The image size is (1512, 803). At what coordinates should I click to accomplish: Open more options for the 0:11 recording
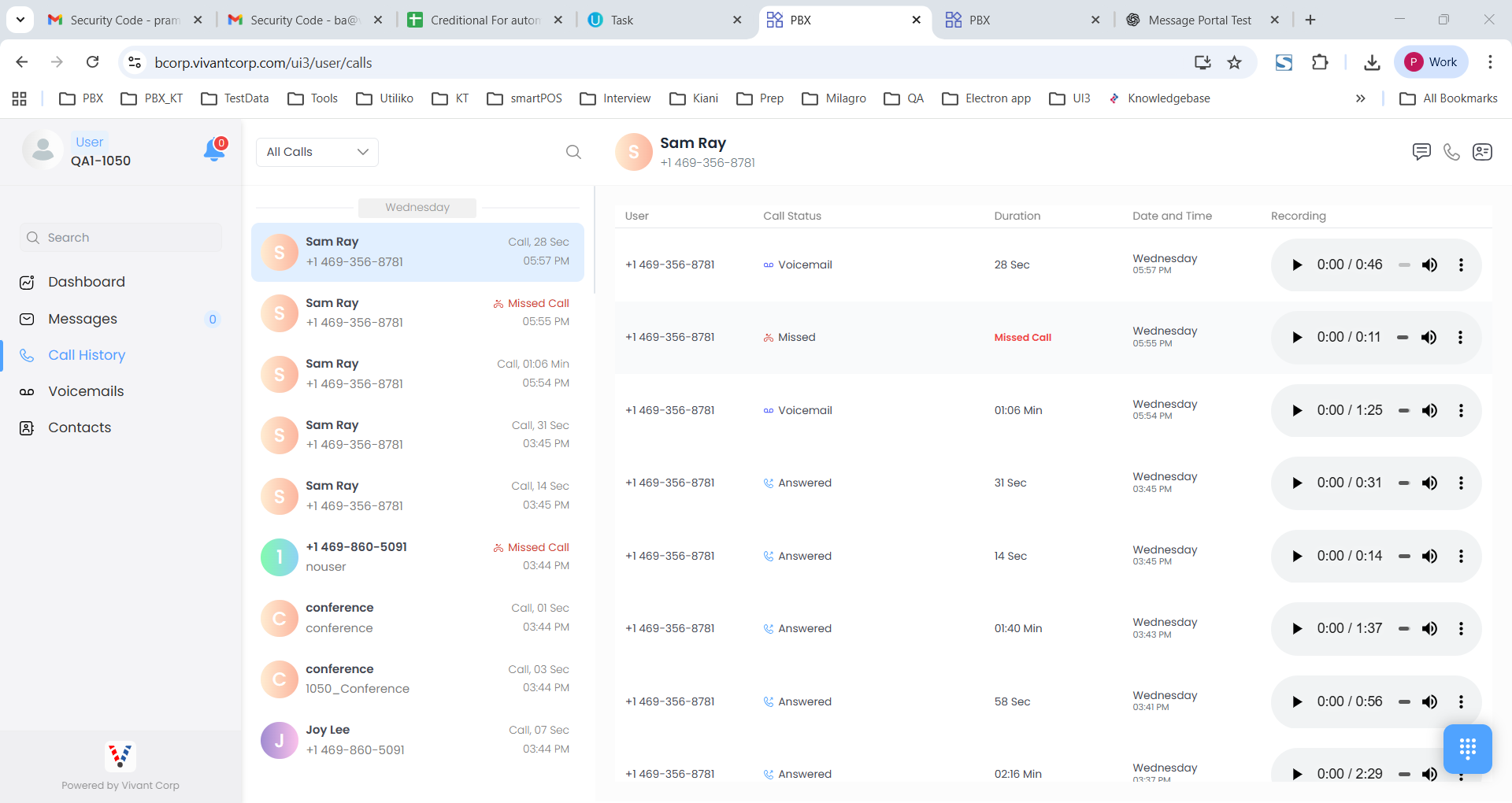tap(1460, 338)
